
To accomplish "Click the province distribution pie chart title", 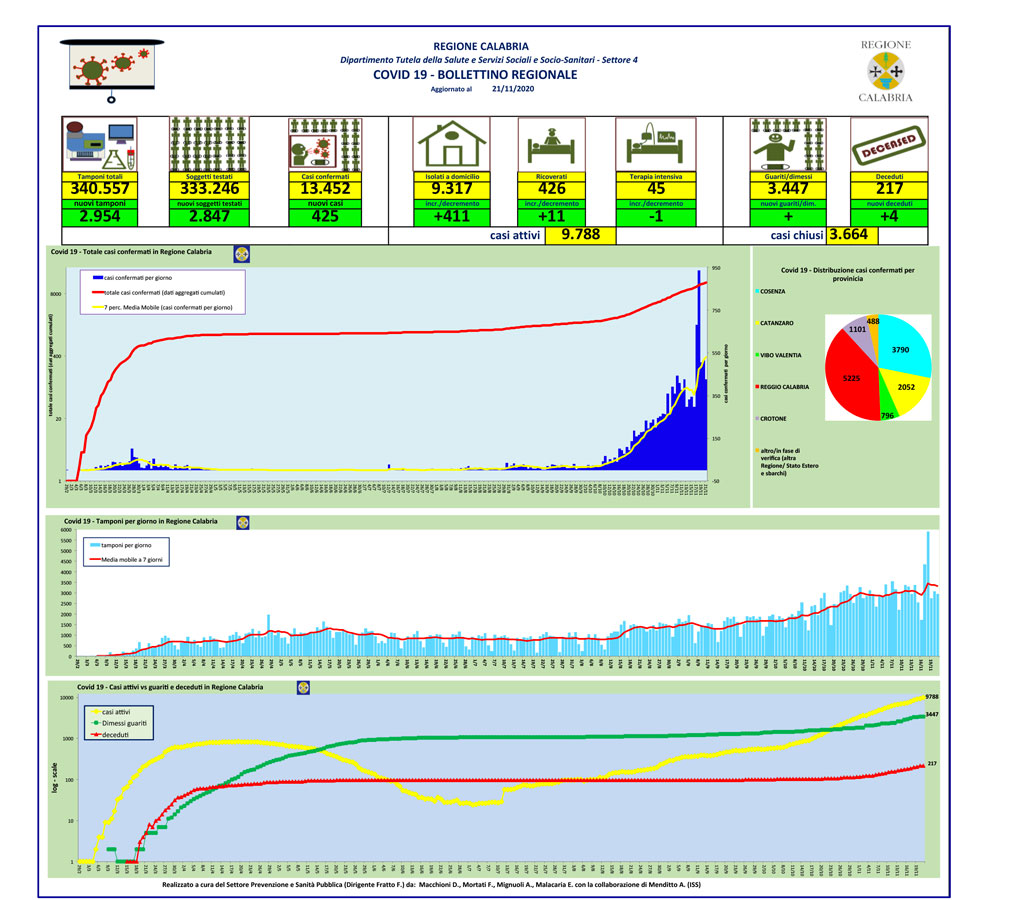I will 848,274.
